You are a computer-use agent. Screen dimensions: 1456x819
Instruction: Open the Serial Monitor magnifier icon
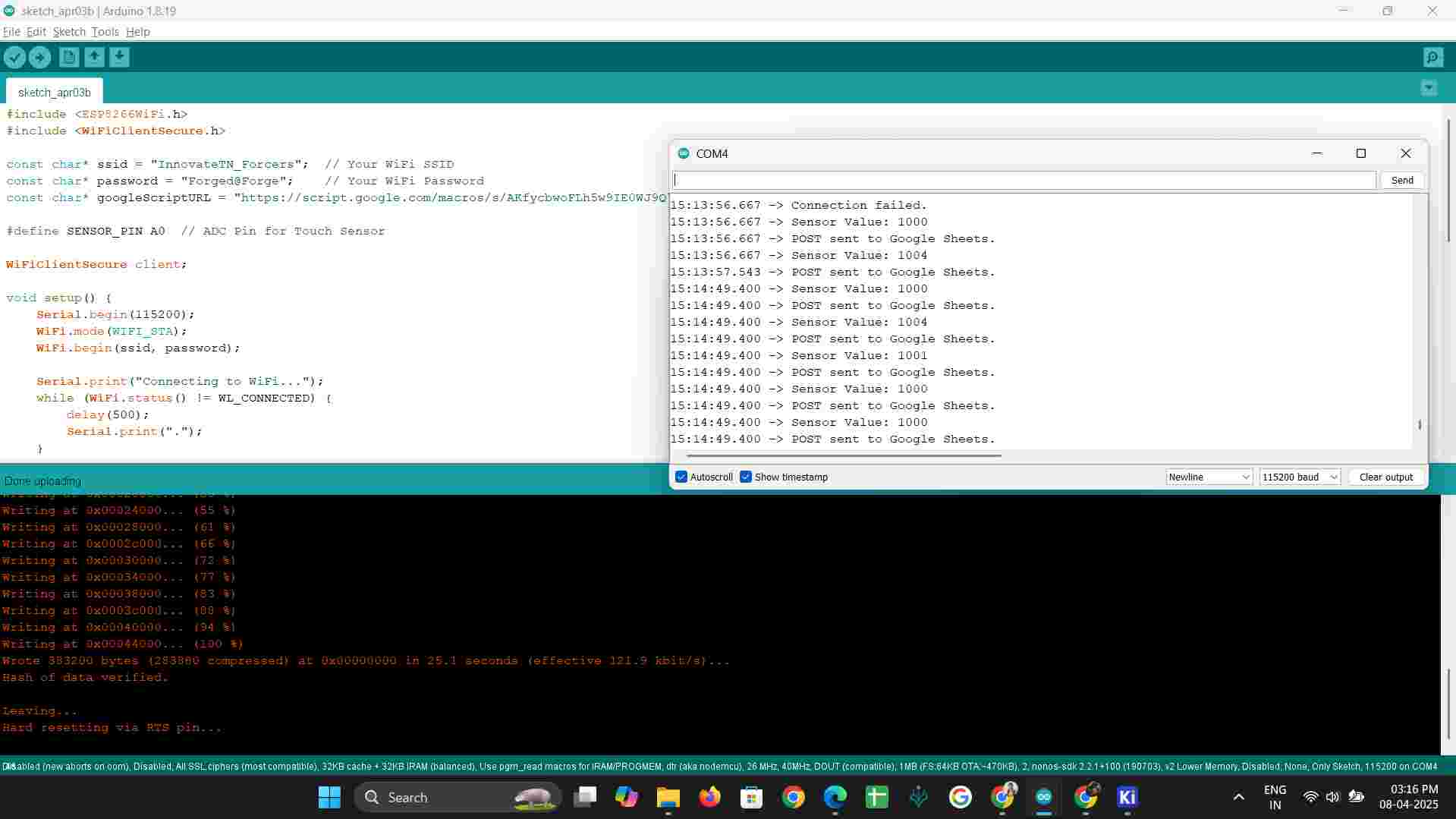pos(1432,57)
